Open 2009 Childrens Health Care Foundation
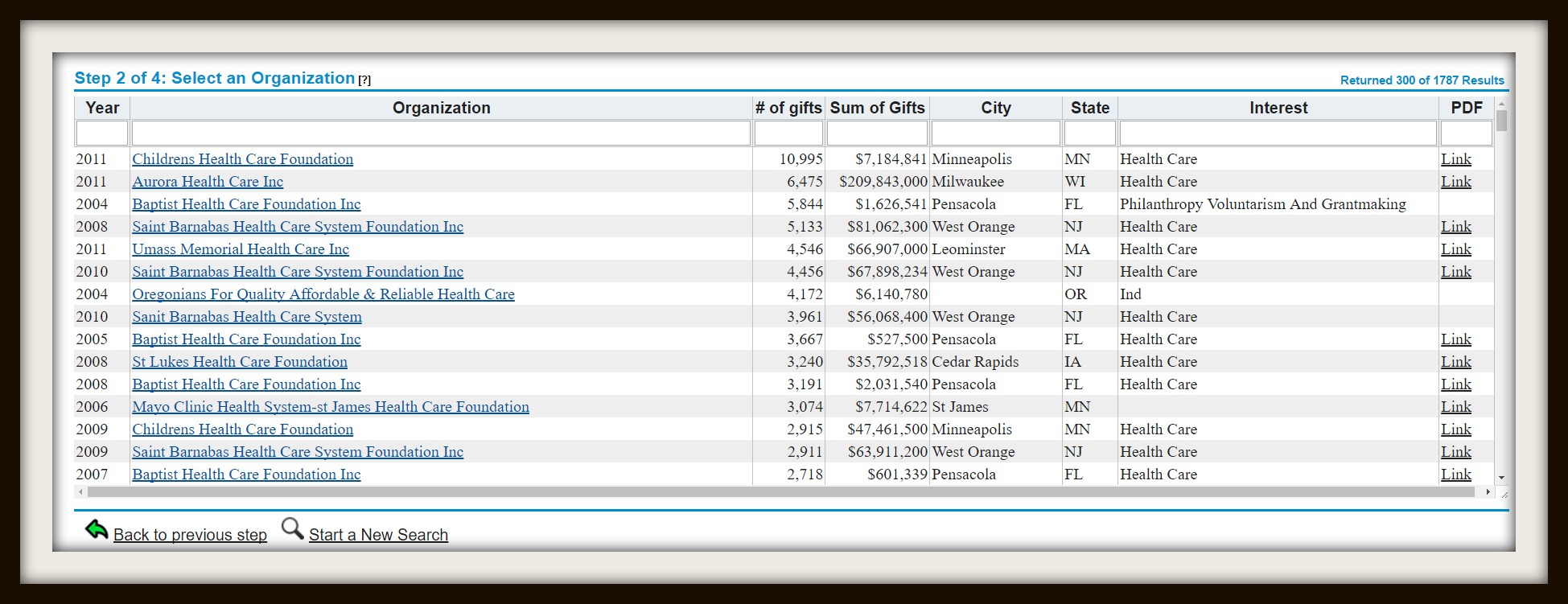 (x=243, y=429)
